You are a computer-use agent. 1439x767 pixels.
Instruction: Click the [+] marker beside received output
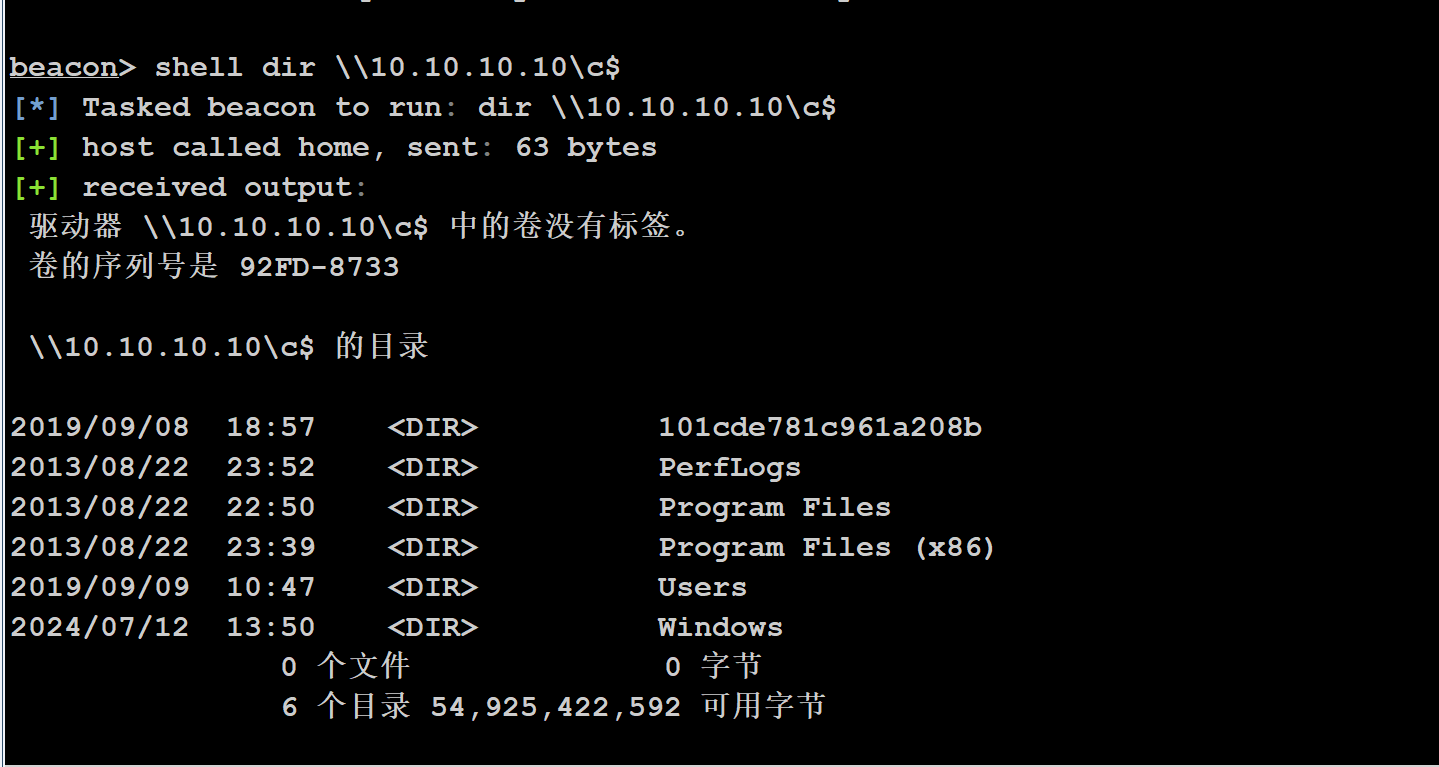click(x=37, y=188)
